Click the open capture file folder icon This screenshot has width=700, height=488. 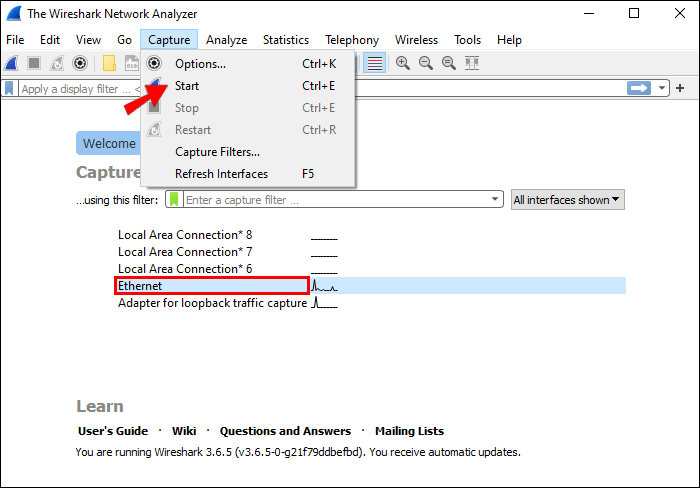pos(109,63)
